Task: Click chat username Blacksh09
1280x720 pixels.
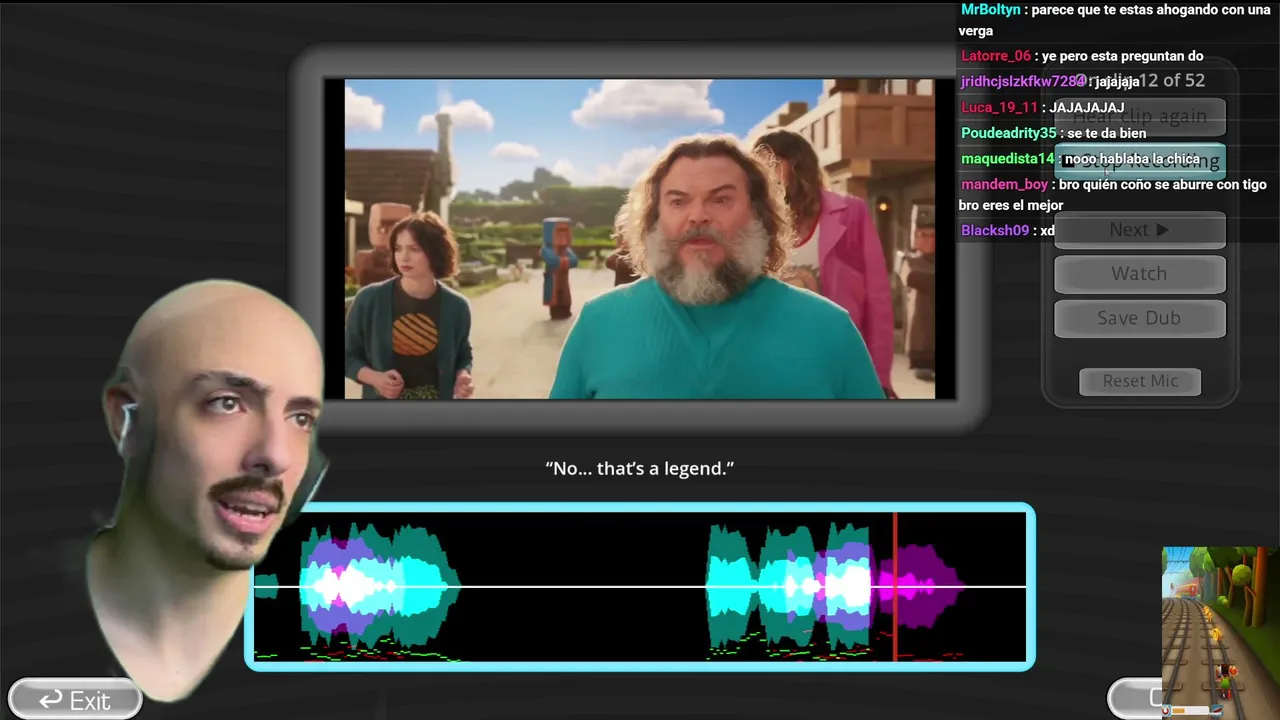Action: coord(995,230)
